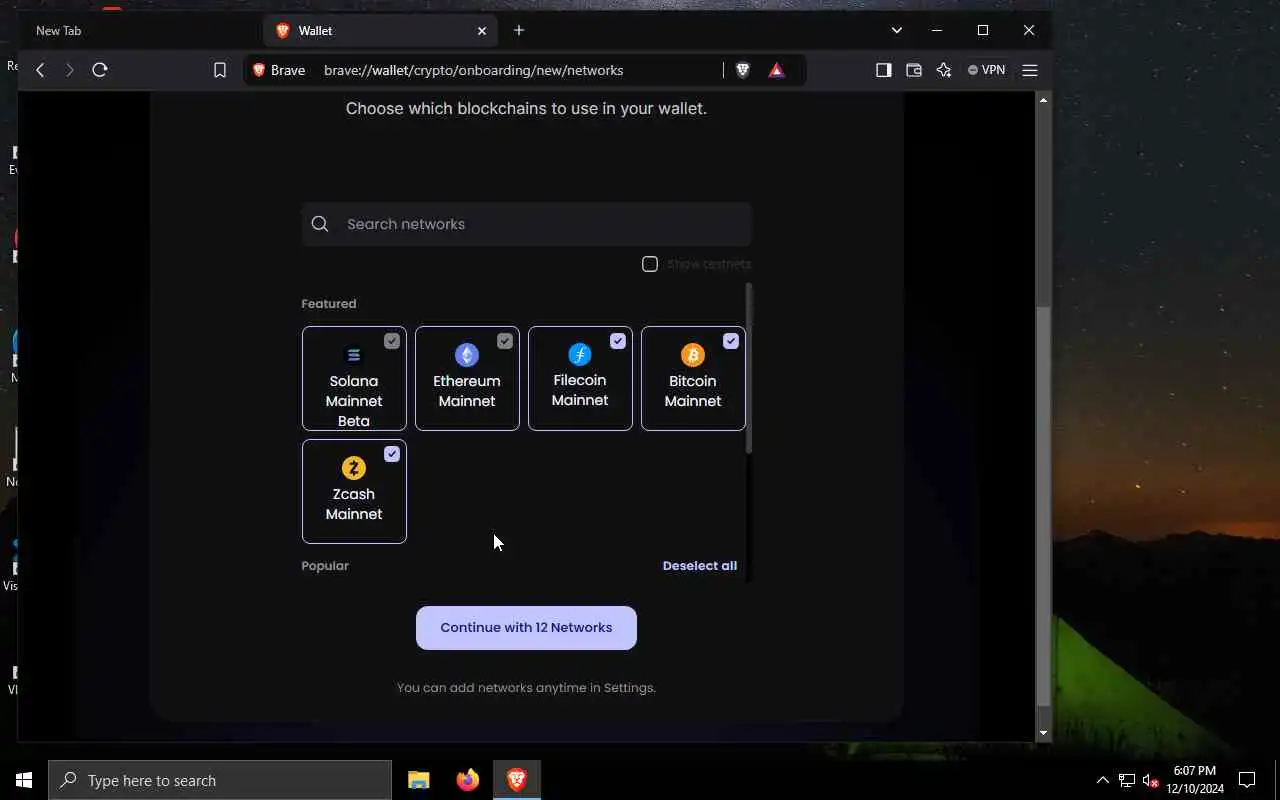Open the notification center icon

click(x=1247, y=780)
